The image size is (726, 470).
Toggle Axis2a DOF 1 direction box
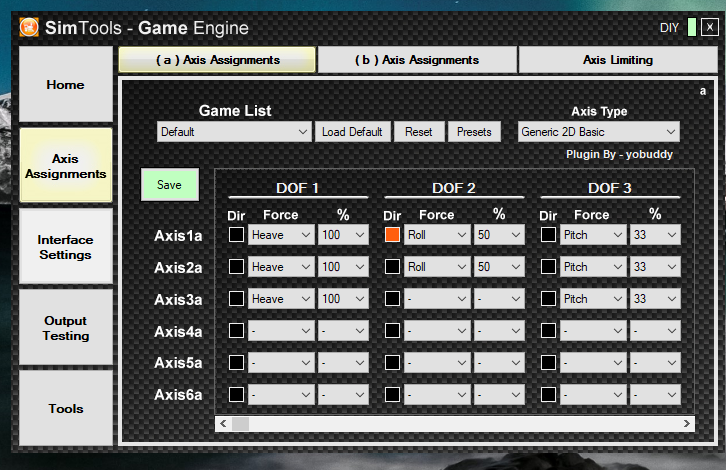coord(236,267)
